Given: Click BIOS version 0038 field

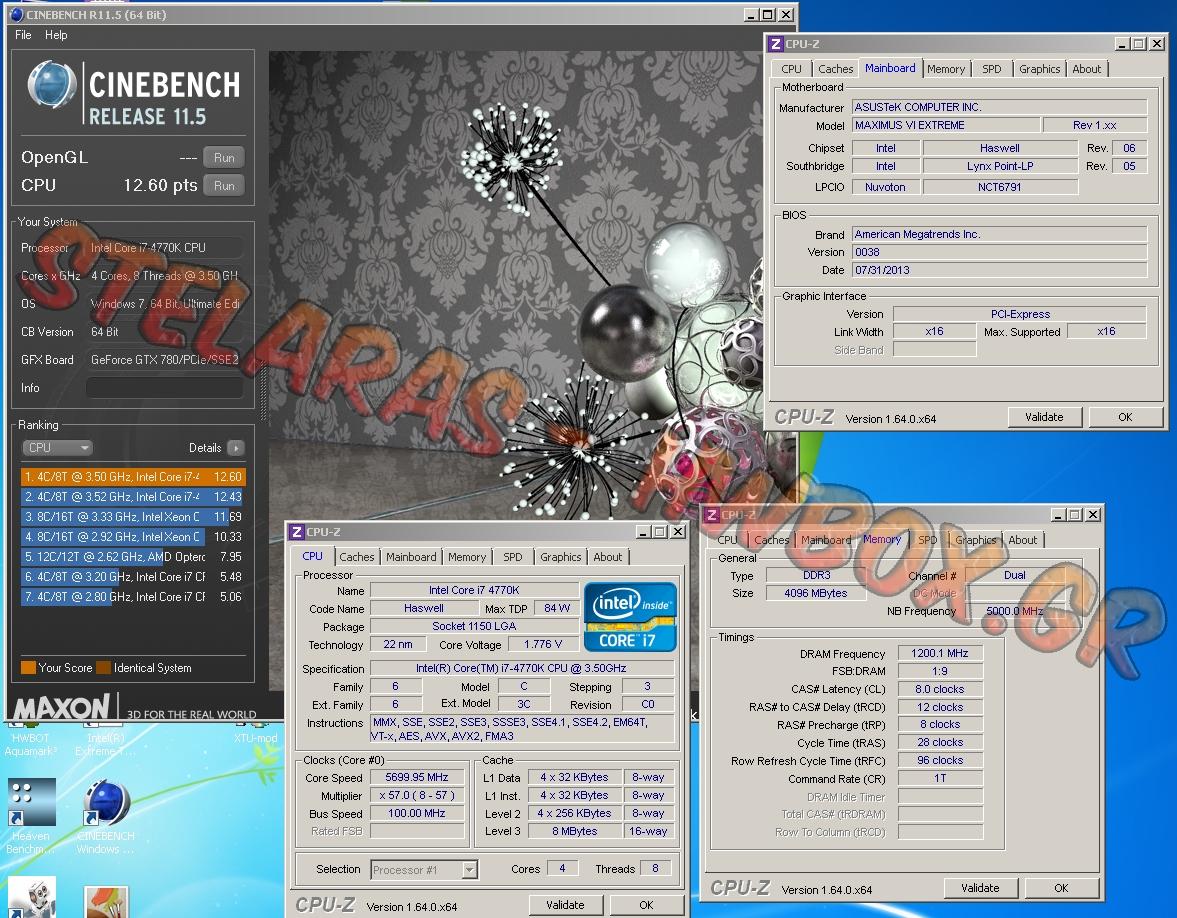Looking at the screenshot, I should 999,252.
